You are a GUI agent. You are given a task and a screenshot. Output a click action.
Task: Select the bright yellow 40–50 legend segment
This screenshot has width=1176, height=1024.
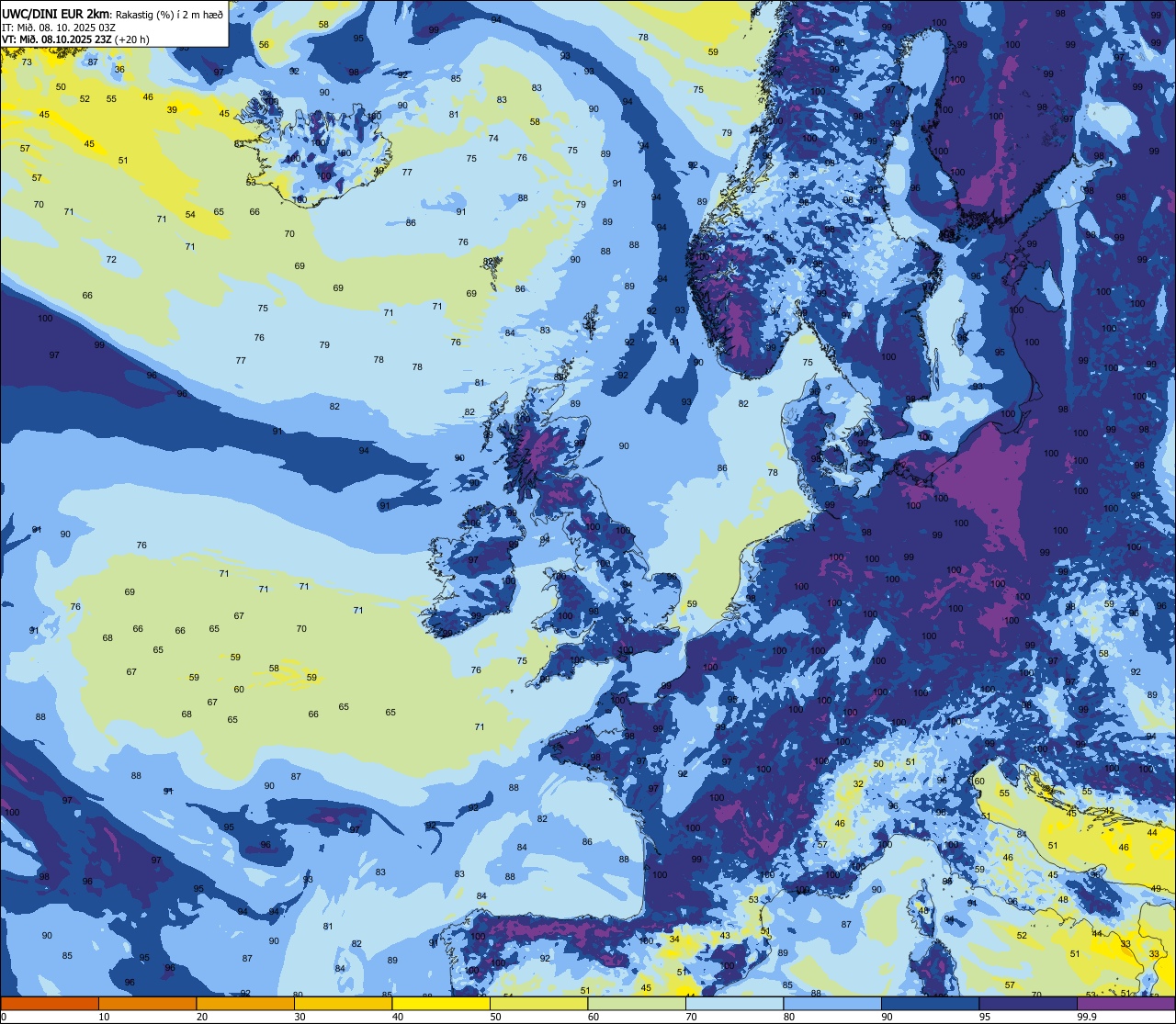point(441,1003)
